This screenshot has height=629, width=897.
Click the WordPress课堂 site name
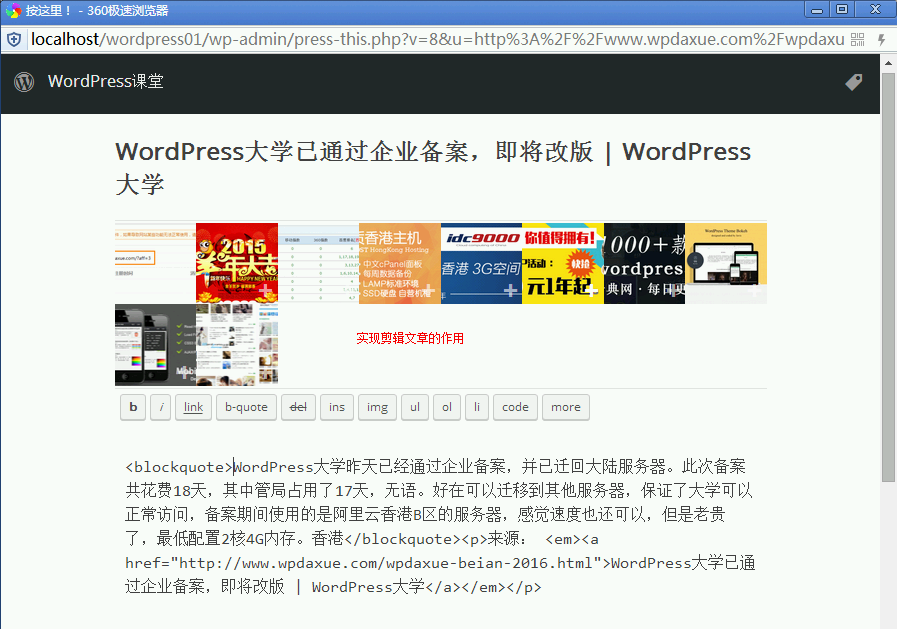click(x=106, y=82)
